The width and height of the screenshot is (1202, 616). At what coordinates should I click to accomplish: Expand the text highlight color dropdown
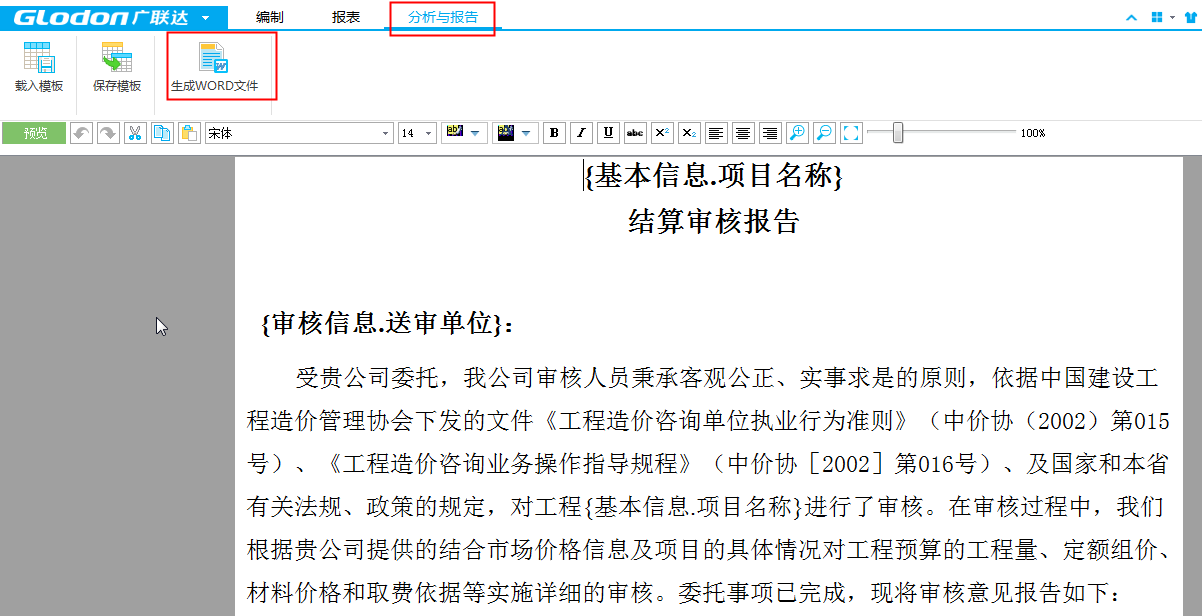(474, 133)
